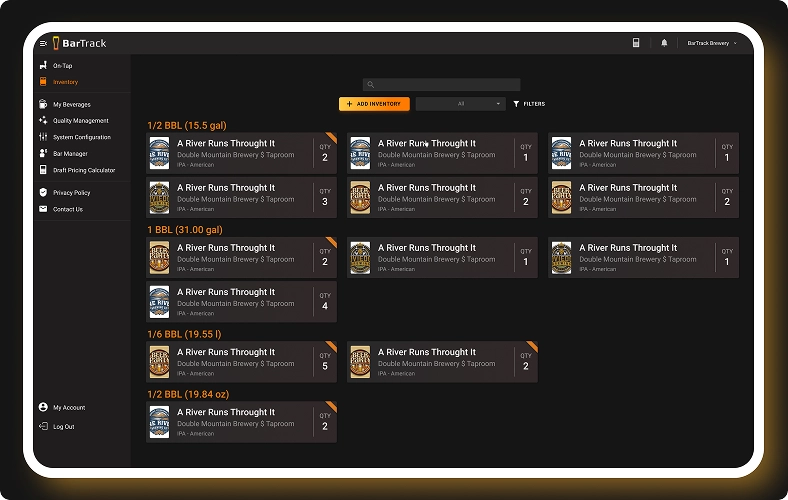Go to On-Tap via its tap icon
Viewport: 788px width, 500px height.
(43, 65)
